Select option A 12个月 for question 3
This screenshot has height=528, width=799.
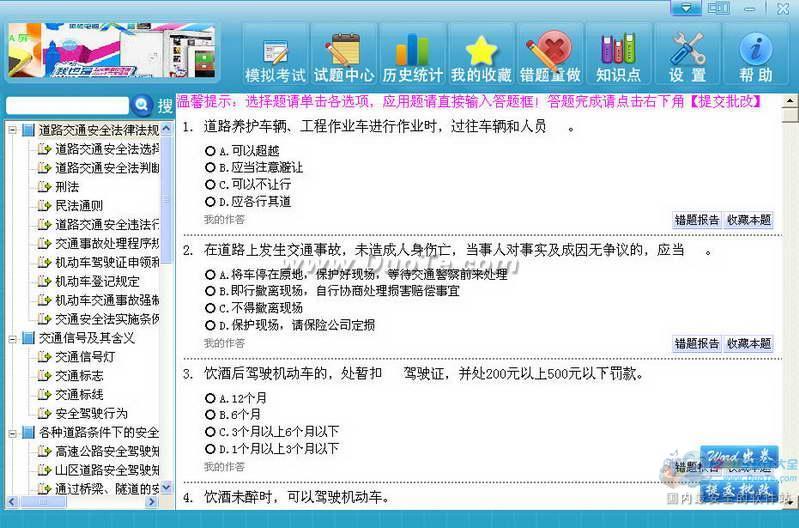[210, 398]
